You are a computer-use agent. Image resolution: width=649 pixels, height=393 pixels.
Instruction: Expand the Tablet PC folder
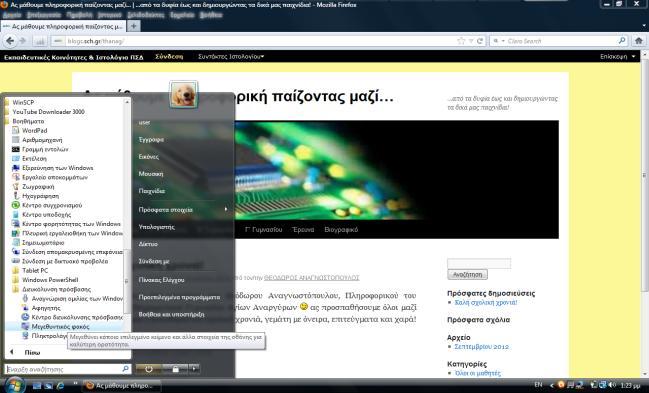click(x=30, y=270)
